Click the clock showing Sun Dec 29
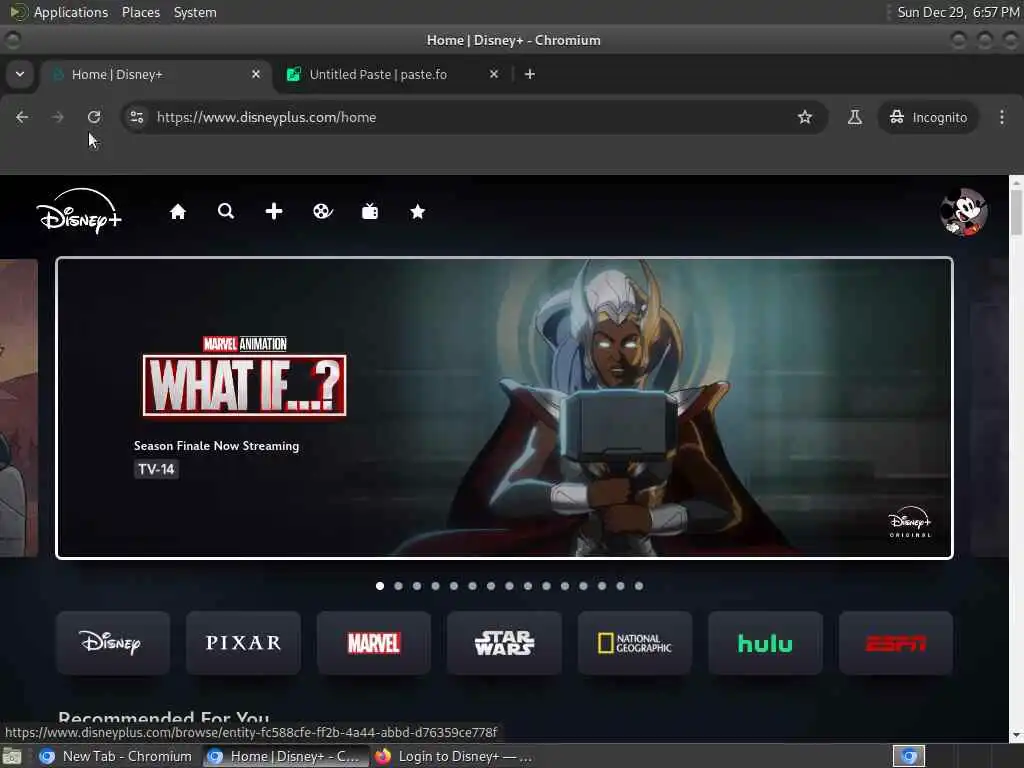This screenshot has width=1024, height=768. pyautogui.click(x=958, y=12)
